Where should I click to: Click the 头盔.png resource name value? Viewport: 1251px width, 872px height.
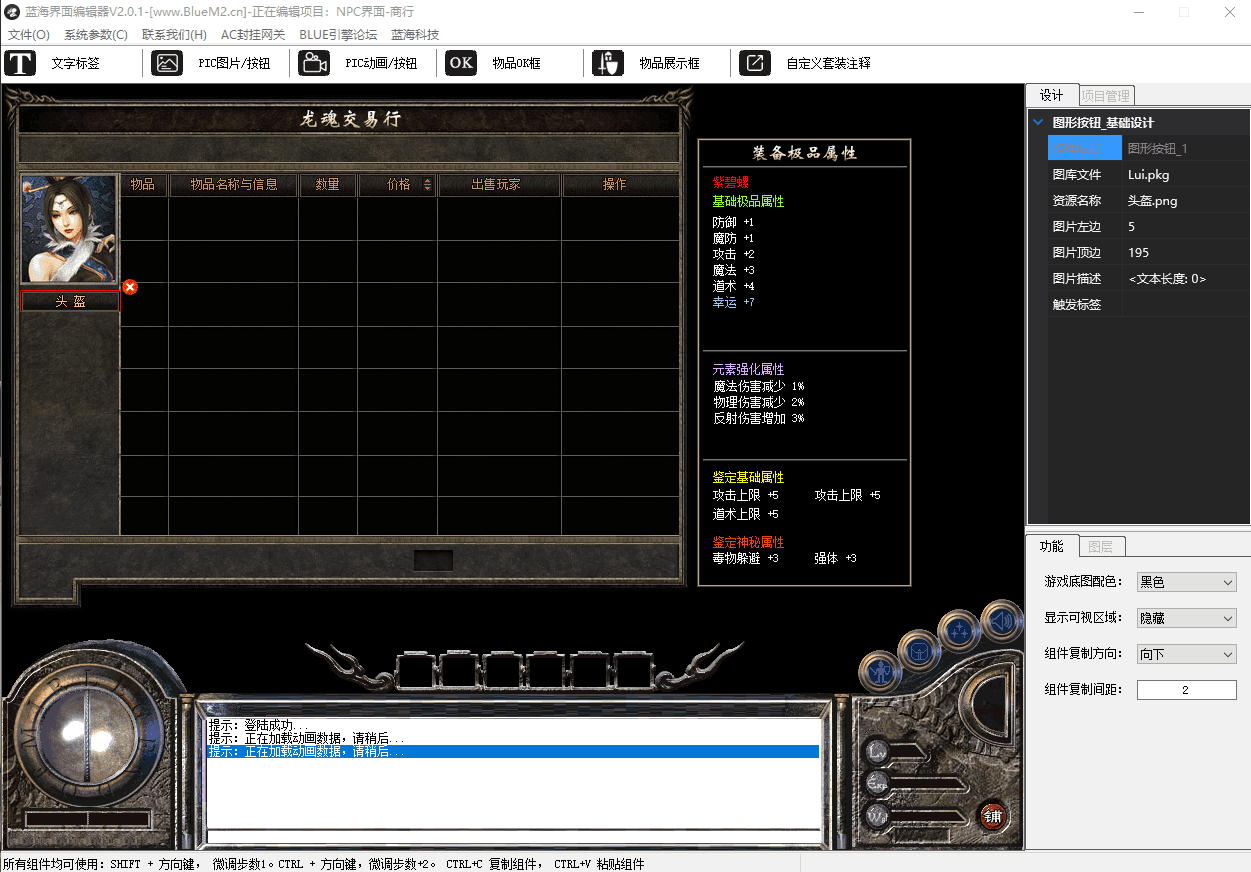point(1186,200)
